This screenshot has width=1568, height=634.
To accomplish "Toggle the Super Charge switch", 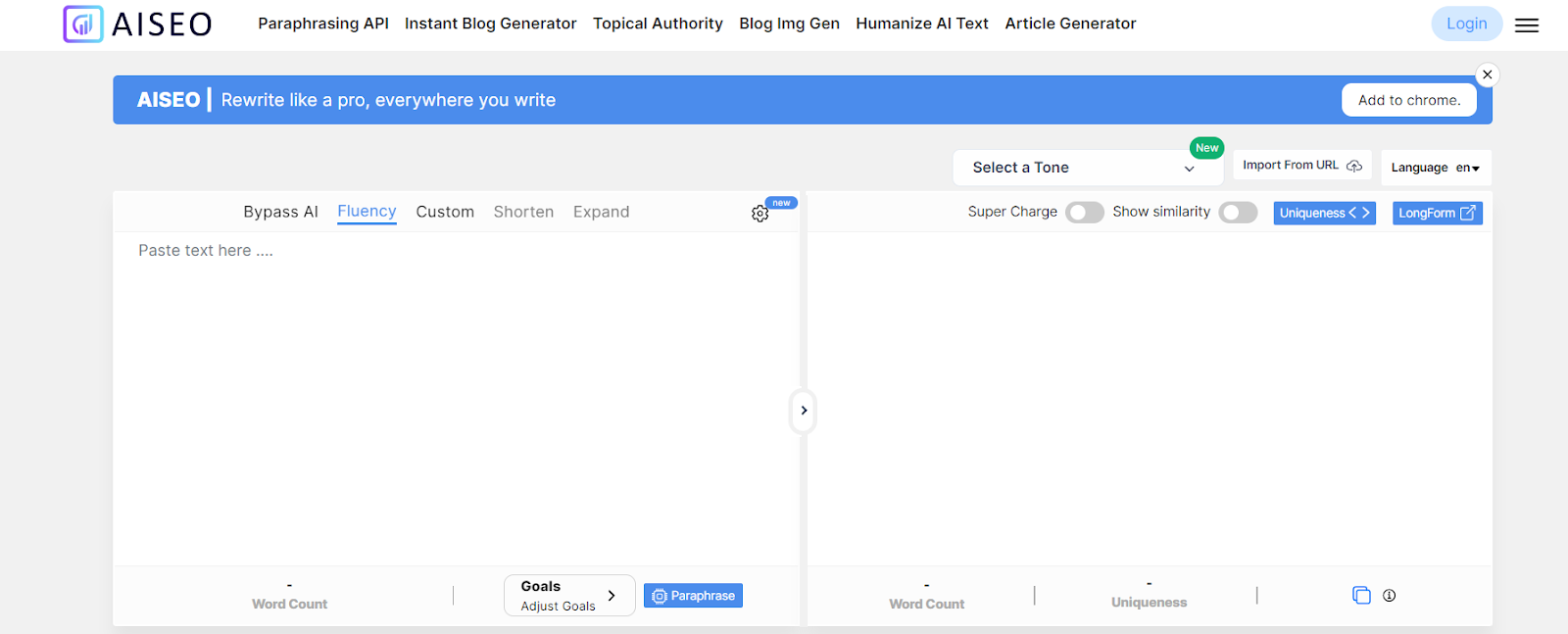I will (1085, 213).
